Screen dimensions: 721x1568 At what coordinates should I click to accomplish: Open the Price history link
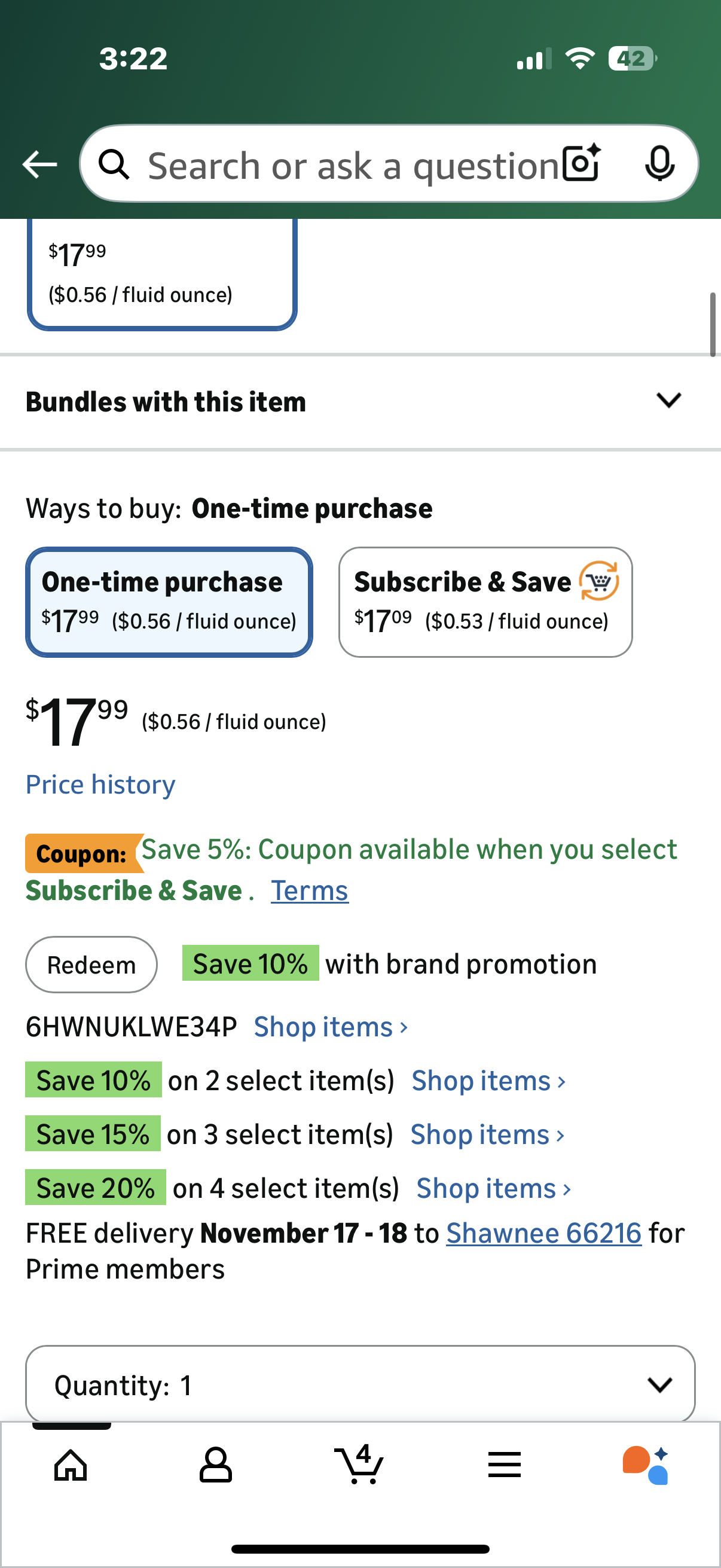point(100,785)
